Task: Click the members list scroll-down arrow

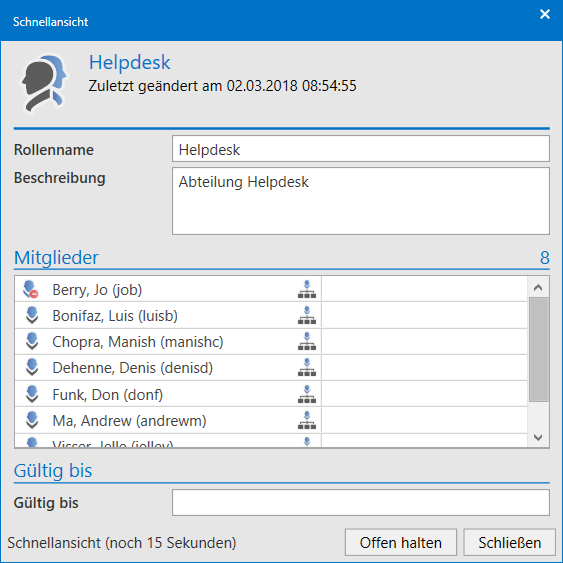Action: (538, 437)
